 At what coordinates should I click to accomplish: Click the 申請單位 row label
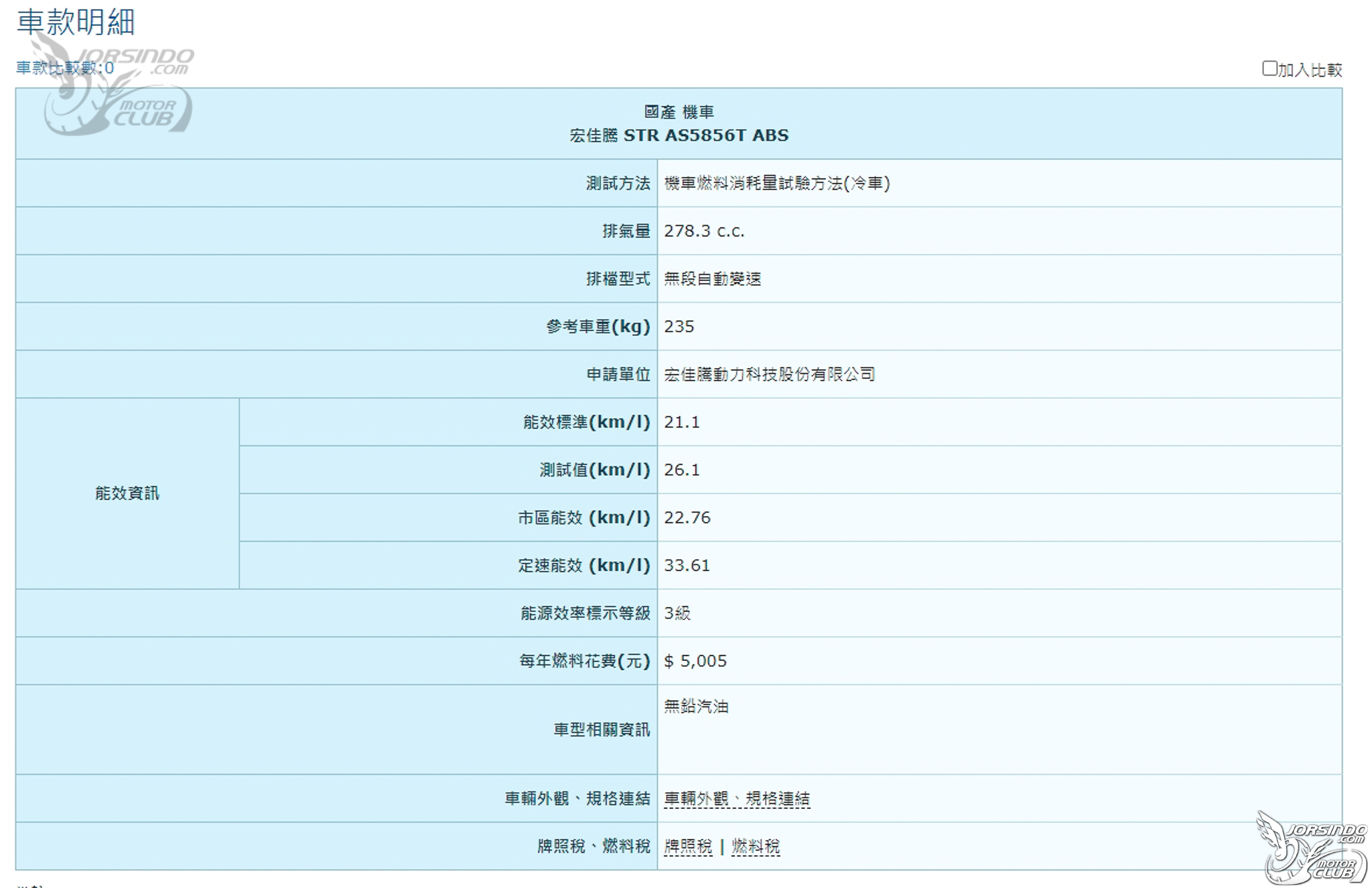click(x=618, y=374)
